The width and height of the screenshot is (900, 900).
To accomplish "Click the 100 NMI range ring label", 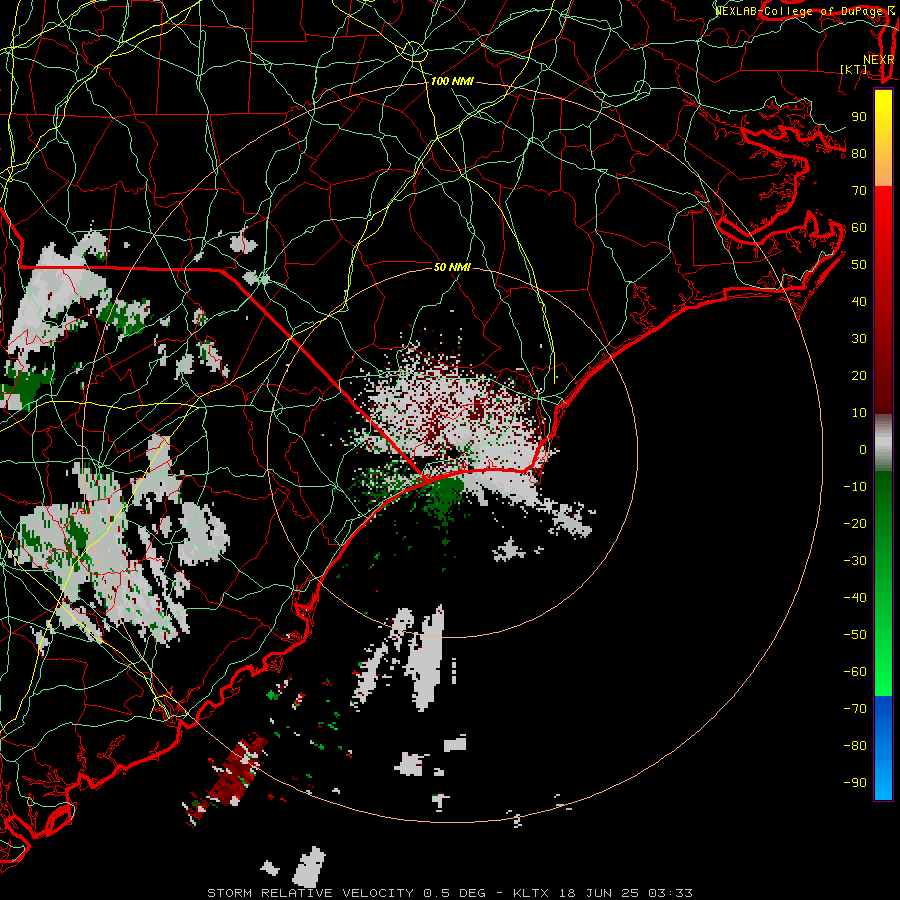I will point(452,82).
